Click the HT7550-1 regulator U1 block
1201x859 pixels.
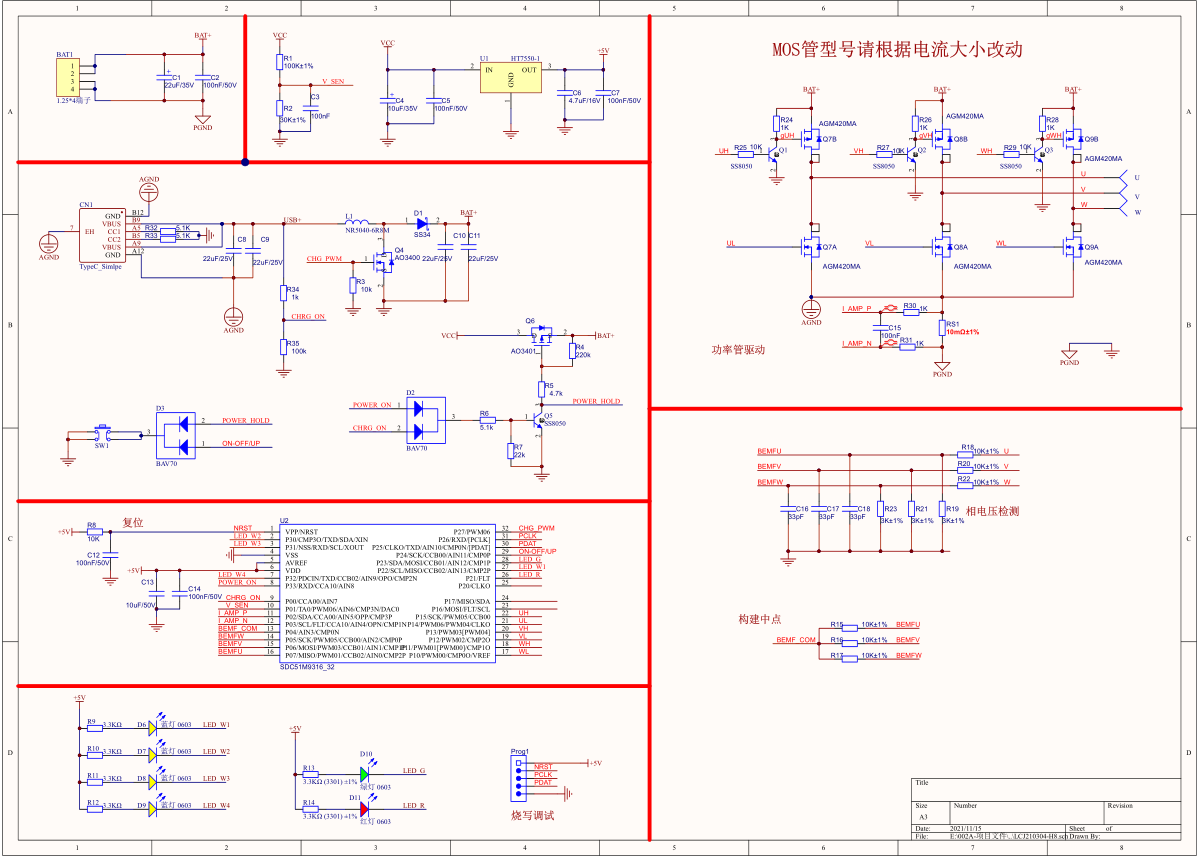[x=509, y=78]
